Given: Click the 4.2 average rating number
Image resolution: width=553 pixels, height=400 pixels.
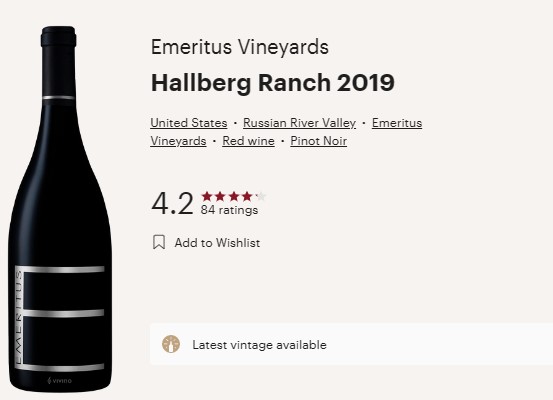Looking at the screenshot, I should (x=172, y=204).
